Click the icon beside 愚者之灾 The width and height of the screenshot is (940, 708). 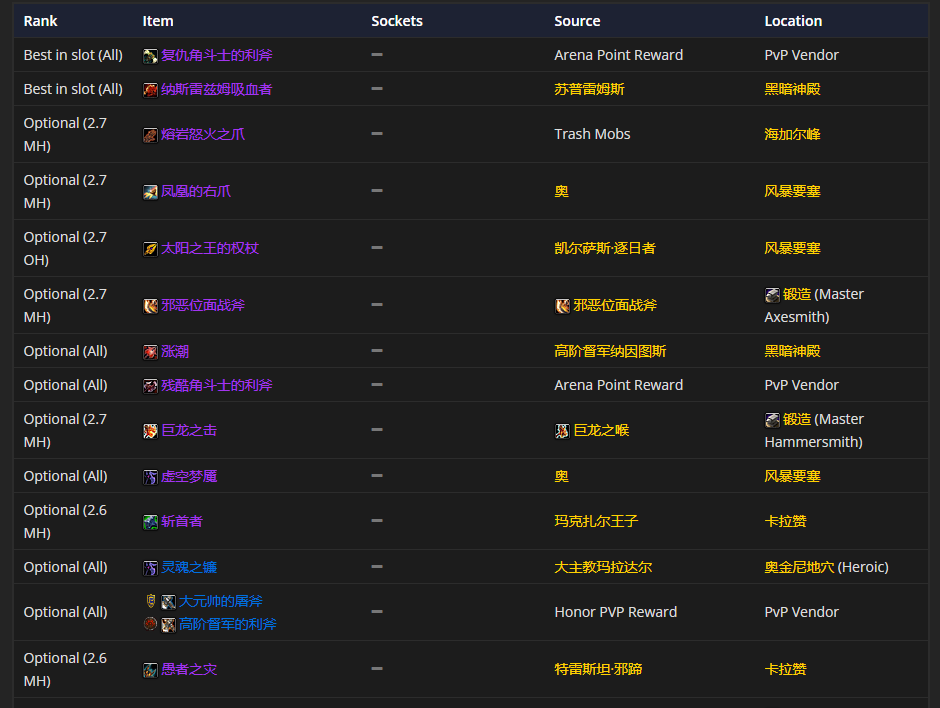pyautogui.click(x=150, y=670)
